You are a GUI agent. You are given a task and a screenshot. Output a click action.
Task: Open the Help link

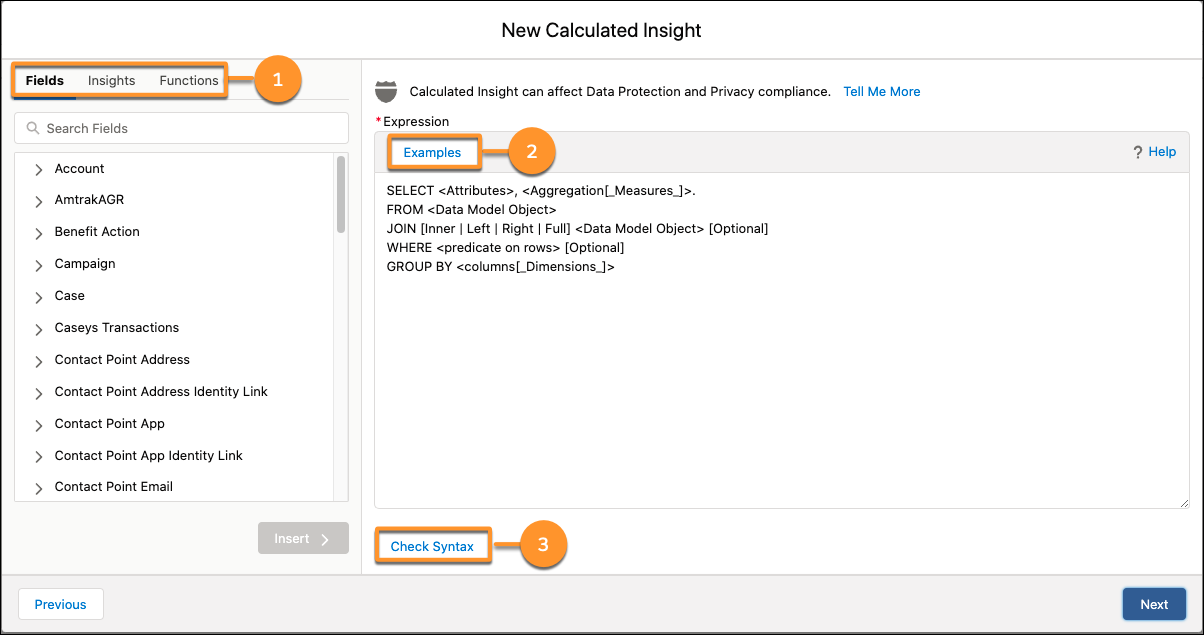click(x=1162, y=152)
